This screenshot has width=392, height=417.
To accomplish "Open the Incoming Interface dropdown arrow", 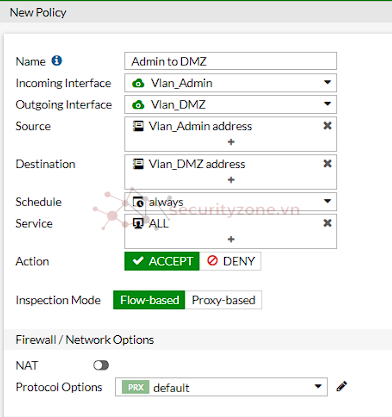I will (327, 82).
